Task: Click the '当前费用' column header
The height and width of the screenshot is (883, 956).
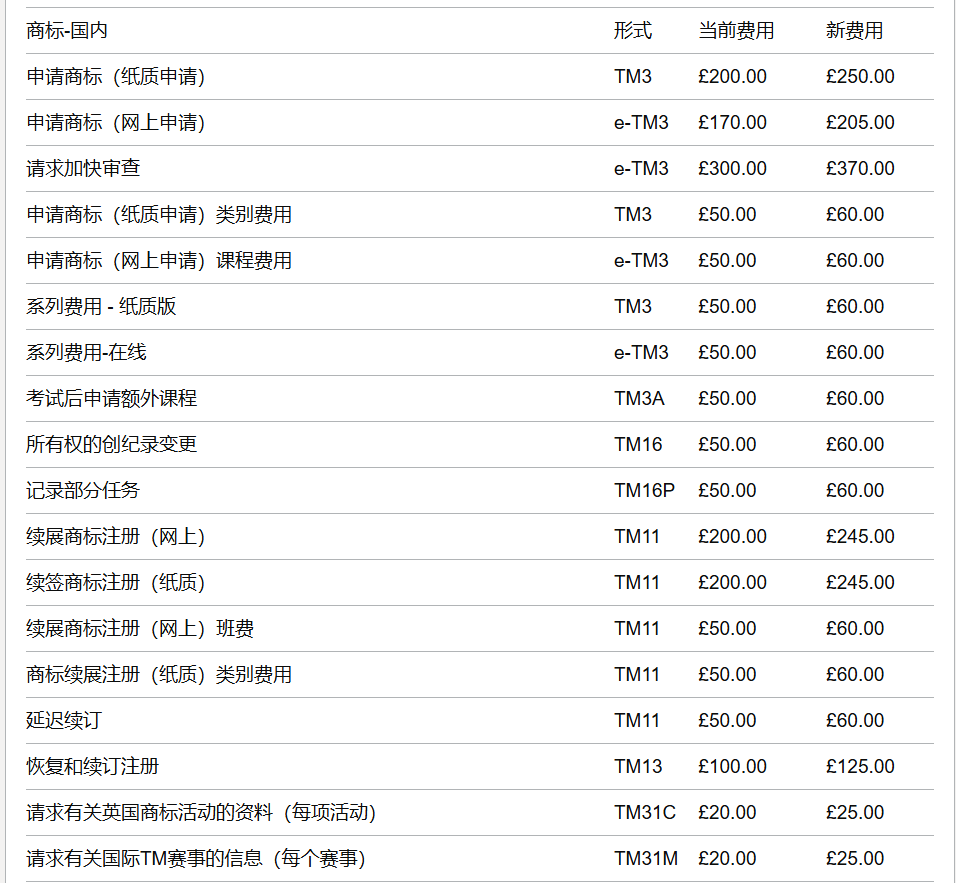Action: click(737, 30)
